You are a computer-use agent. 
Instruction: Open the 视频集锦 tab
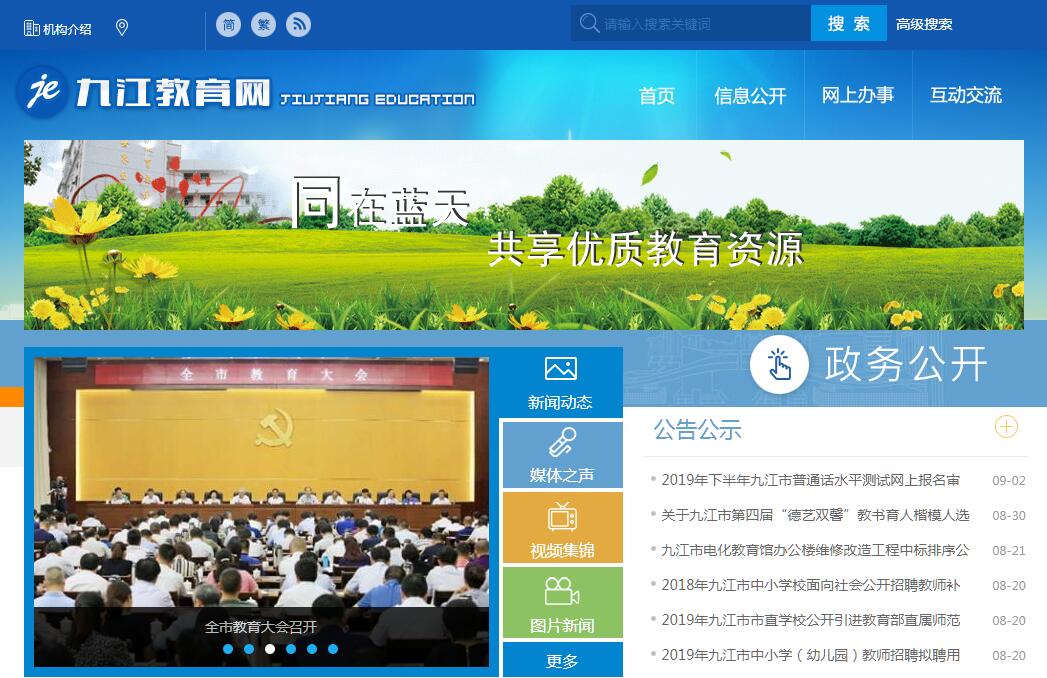click(x=561, y=530)
